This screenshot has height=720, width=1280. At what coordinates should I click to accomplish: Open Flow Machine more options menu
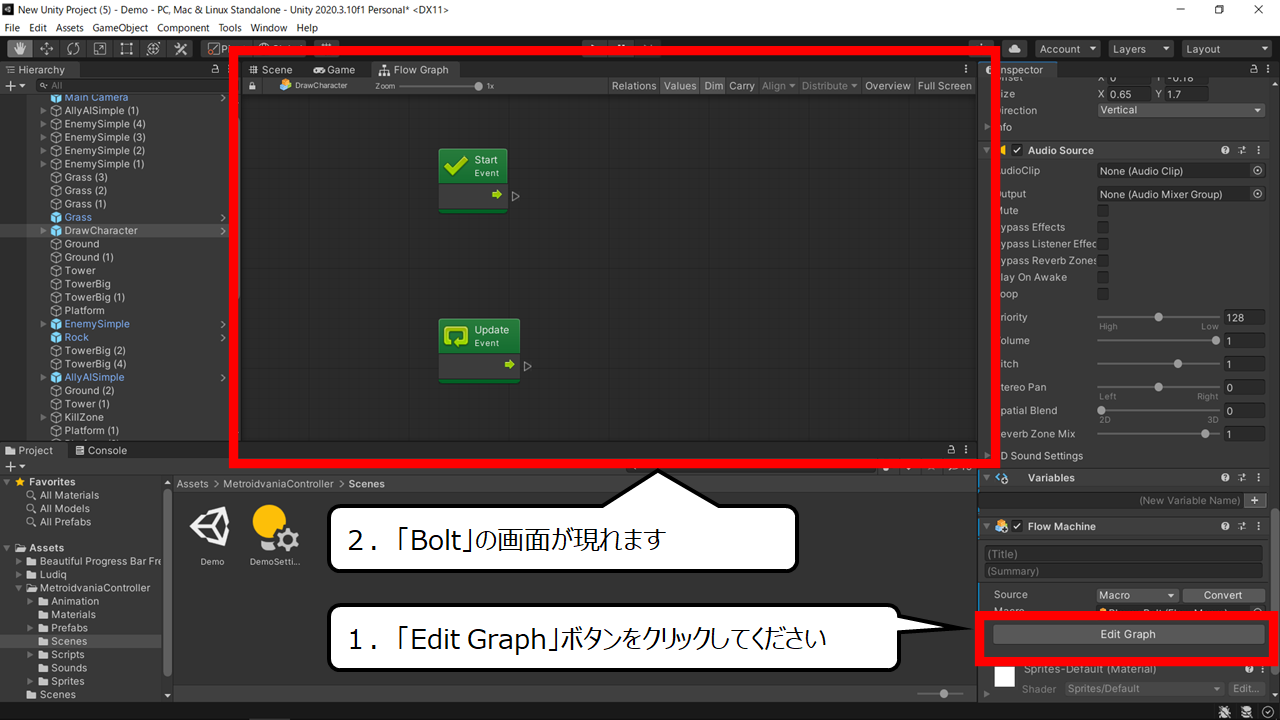click(1258, 526)
